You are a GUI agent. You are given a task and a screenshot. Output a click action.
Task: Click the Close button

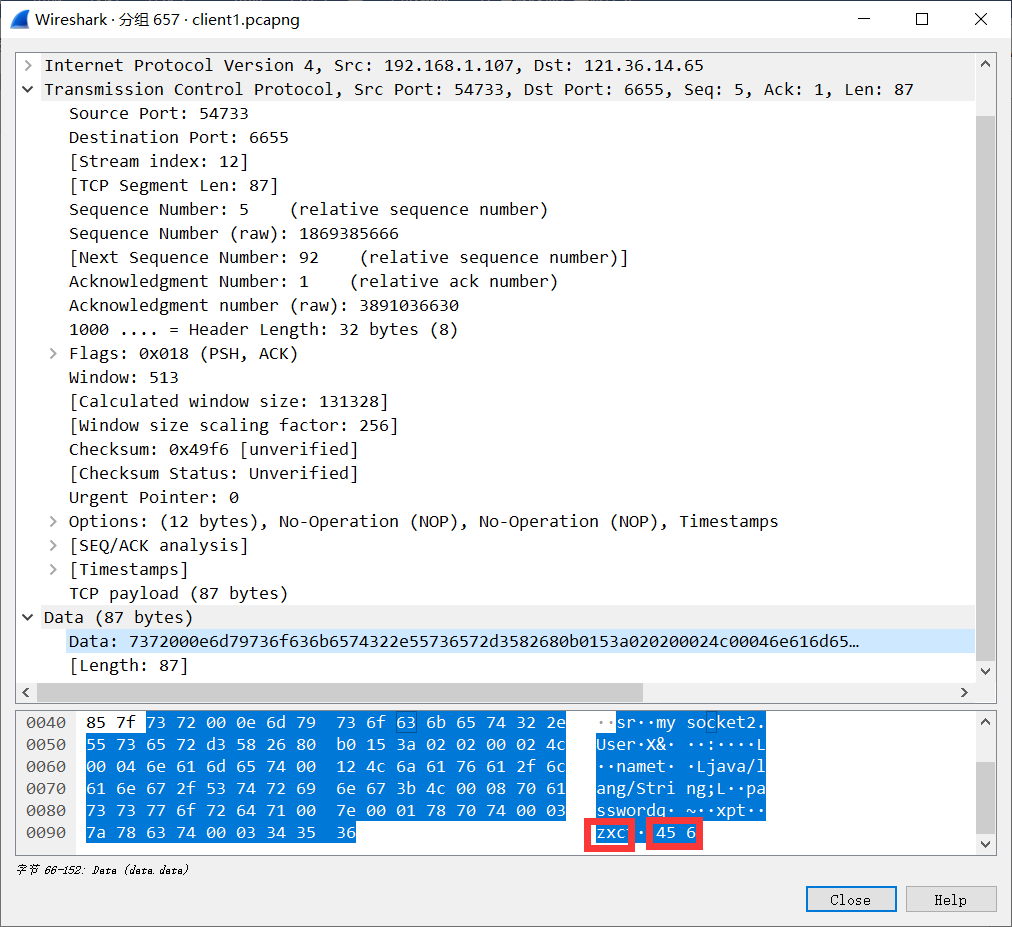click(851, 899)
